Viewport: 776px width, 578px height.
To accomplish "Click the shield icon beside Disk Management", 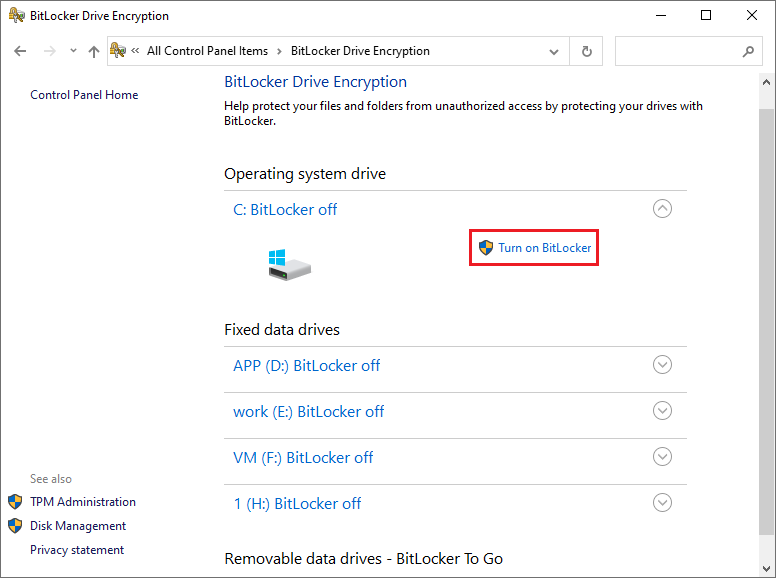I will pos(15,526).
